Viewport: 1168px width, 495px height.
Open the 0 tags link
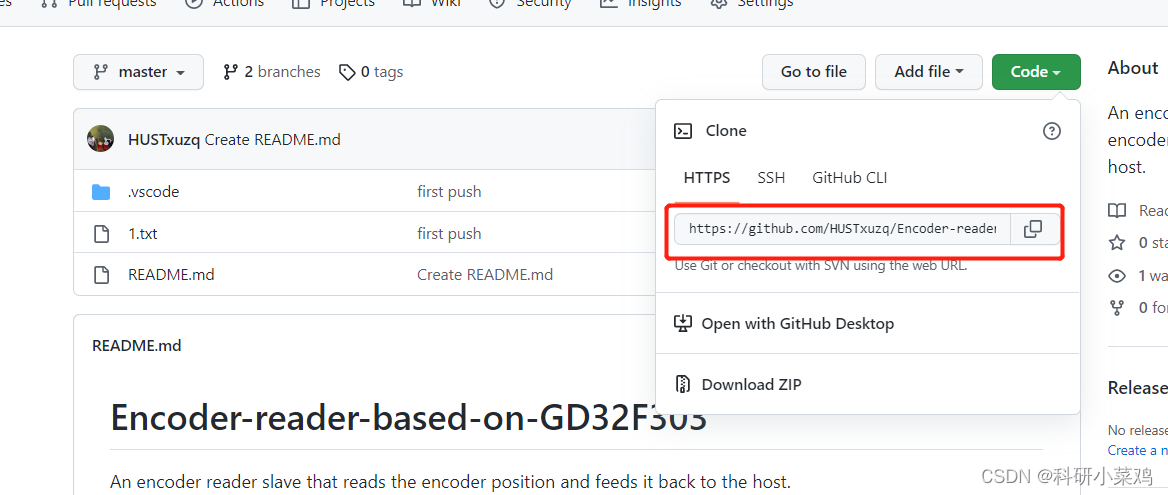tap(371, 72)
